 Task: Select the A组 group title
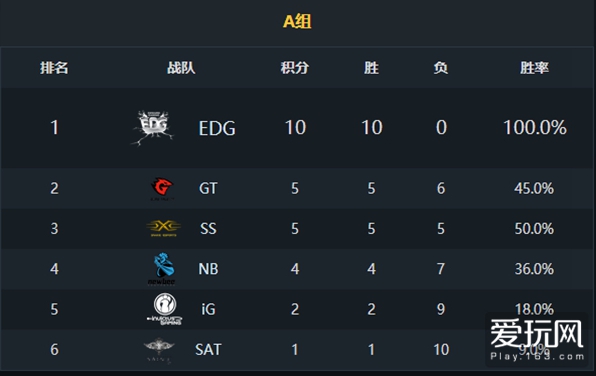click(x=297, y=21)
